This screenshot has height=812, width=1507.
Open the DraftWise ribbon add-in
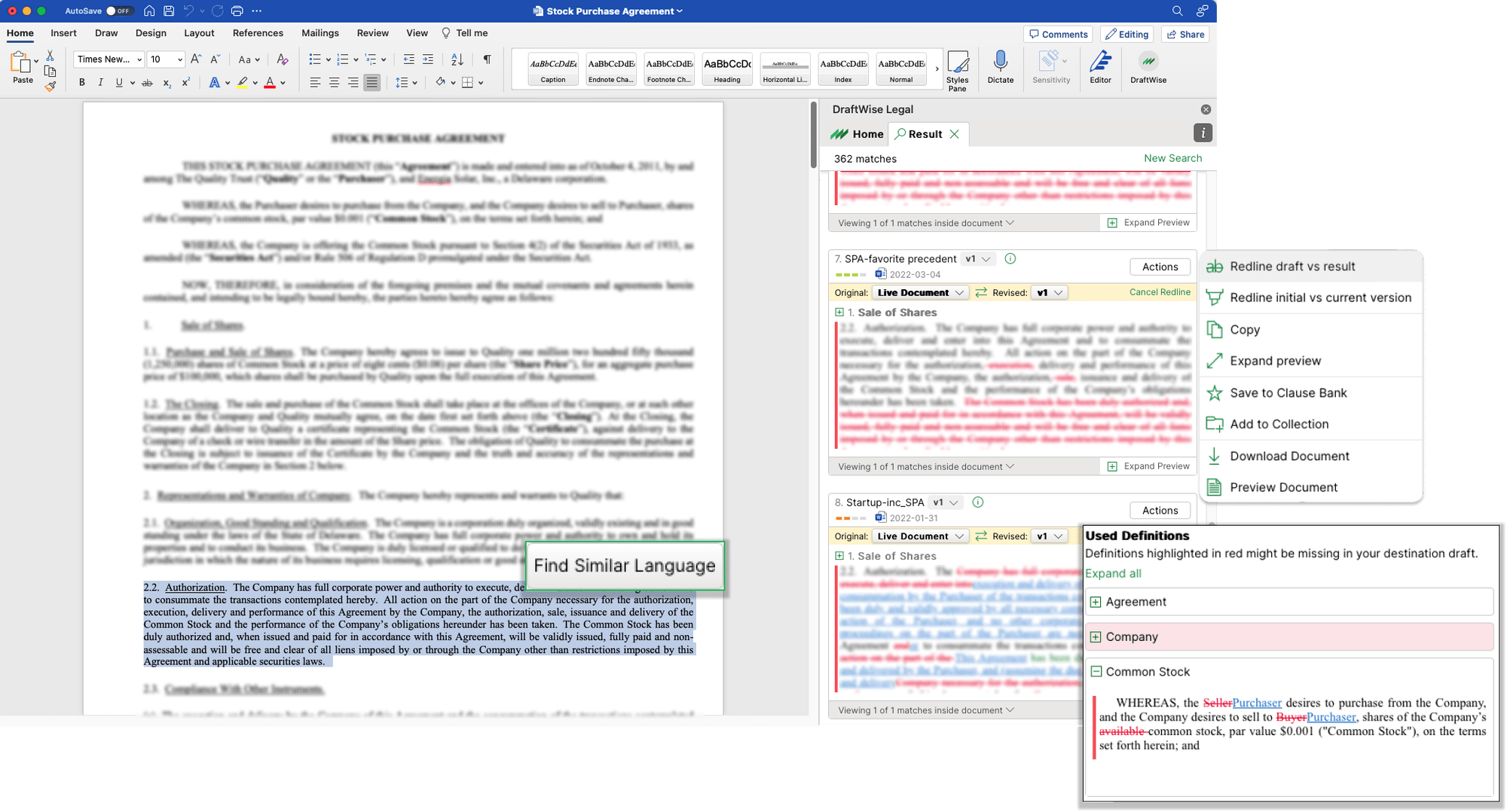(x=1148, y=67)
